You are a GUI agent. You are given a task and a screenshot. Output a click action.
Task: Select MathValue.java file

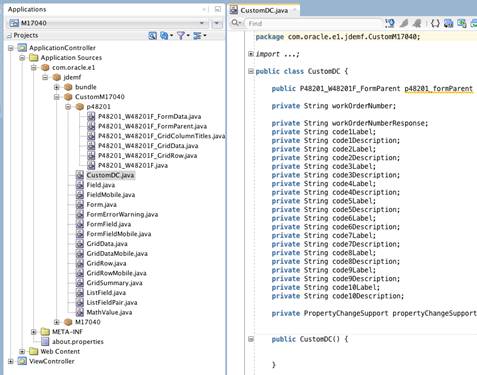point(109,312)
